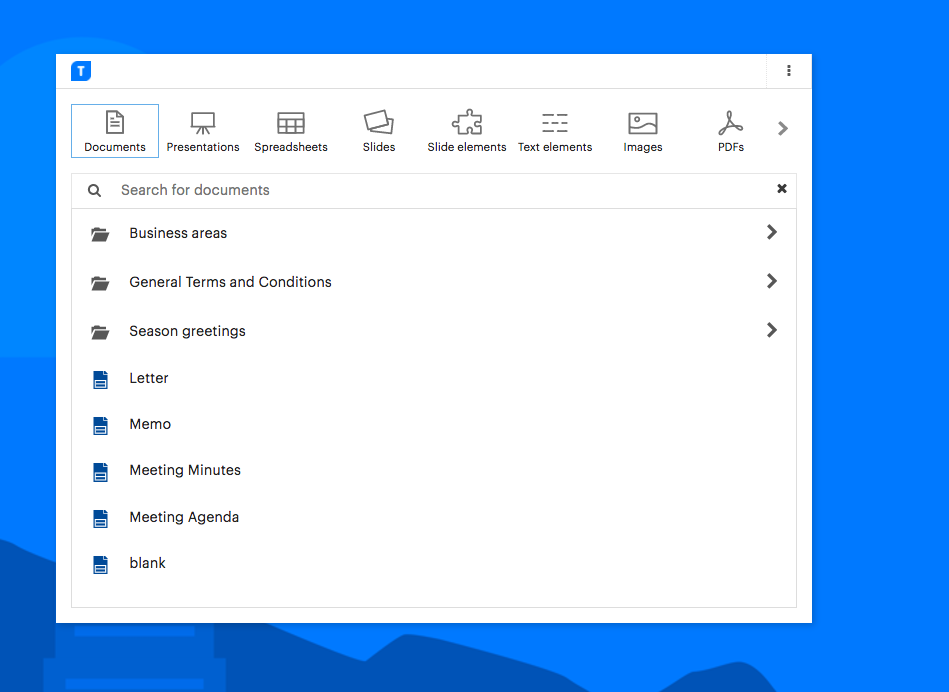
Task: Open the Business areas folder
Action: tap(434, 233)
